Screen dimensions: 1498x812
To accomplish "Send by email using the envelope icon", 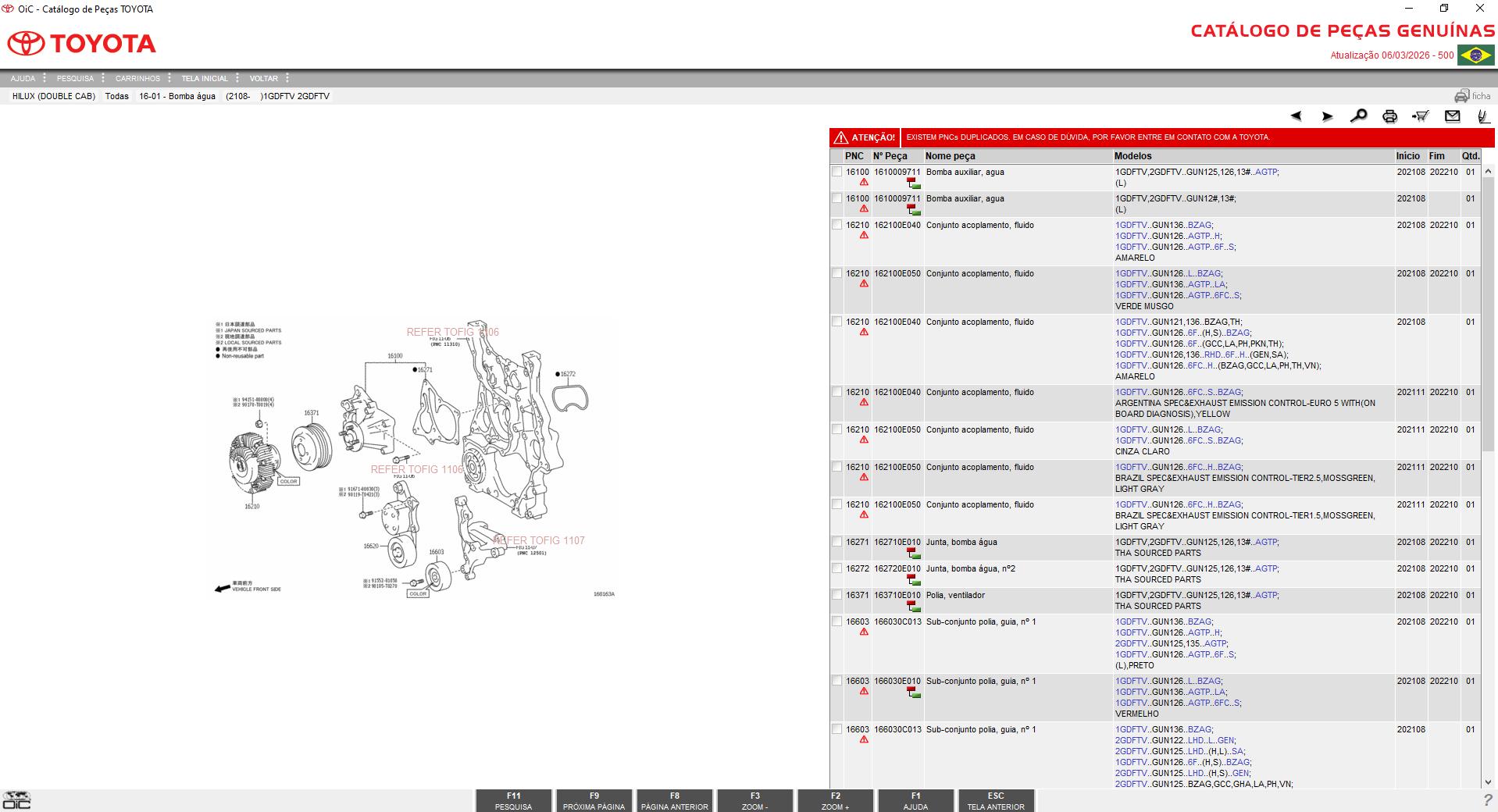I will (1452, 116).
